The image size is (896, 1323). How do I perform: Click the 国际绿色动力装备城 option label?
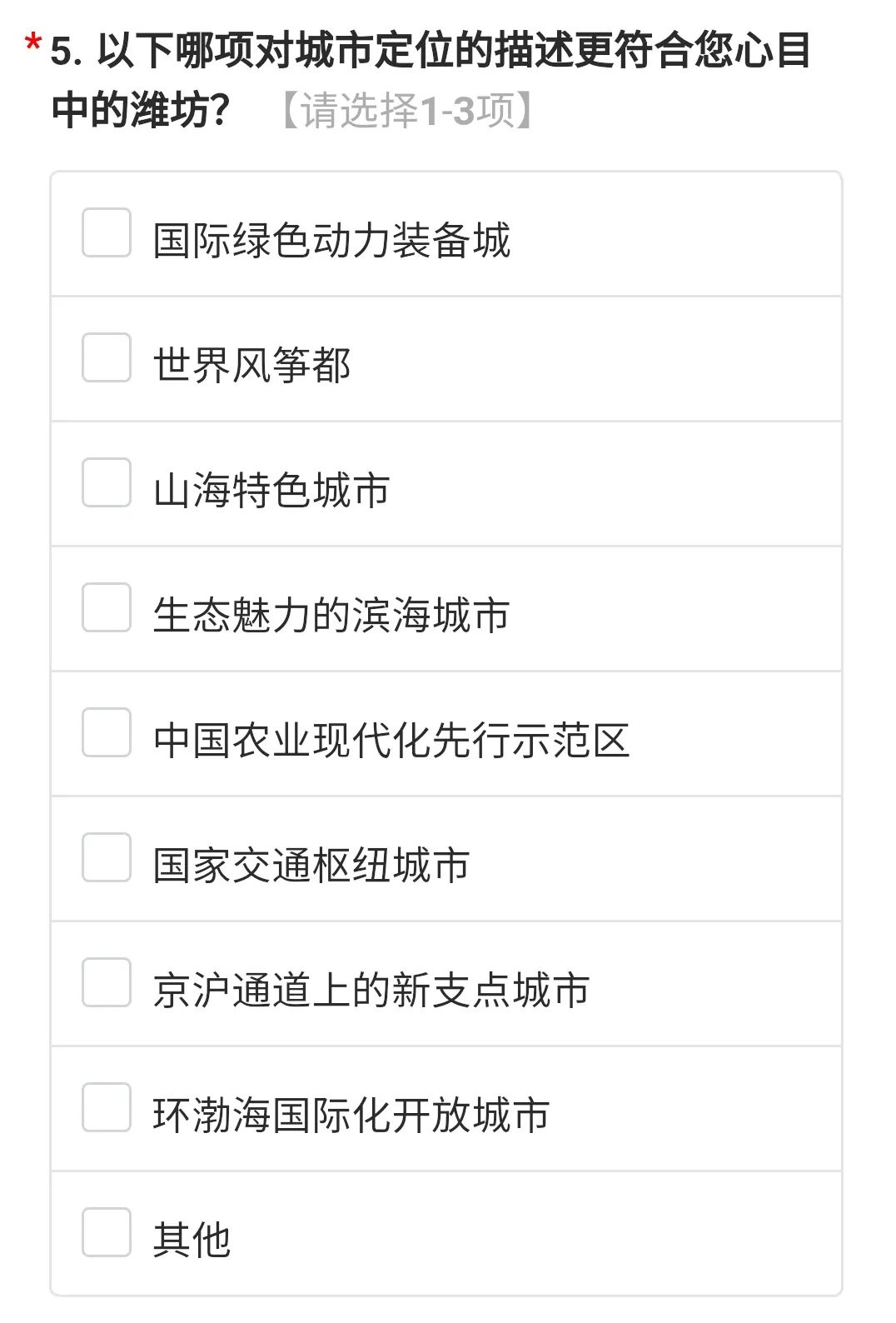tap(331, 241)
